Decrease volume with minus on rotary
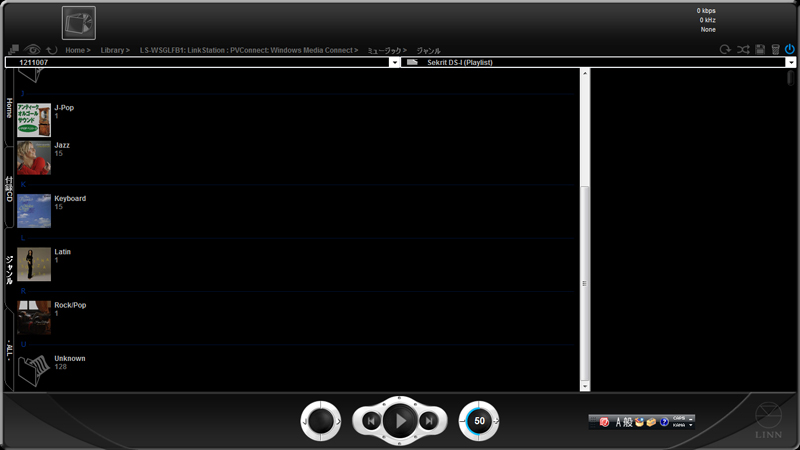The width and height of the screenshot is (800, 450). 462,421
